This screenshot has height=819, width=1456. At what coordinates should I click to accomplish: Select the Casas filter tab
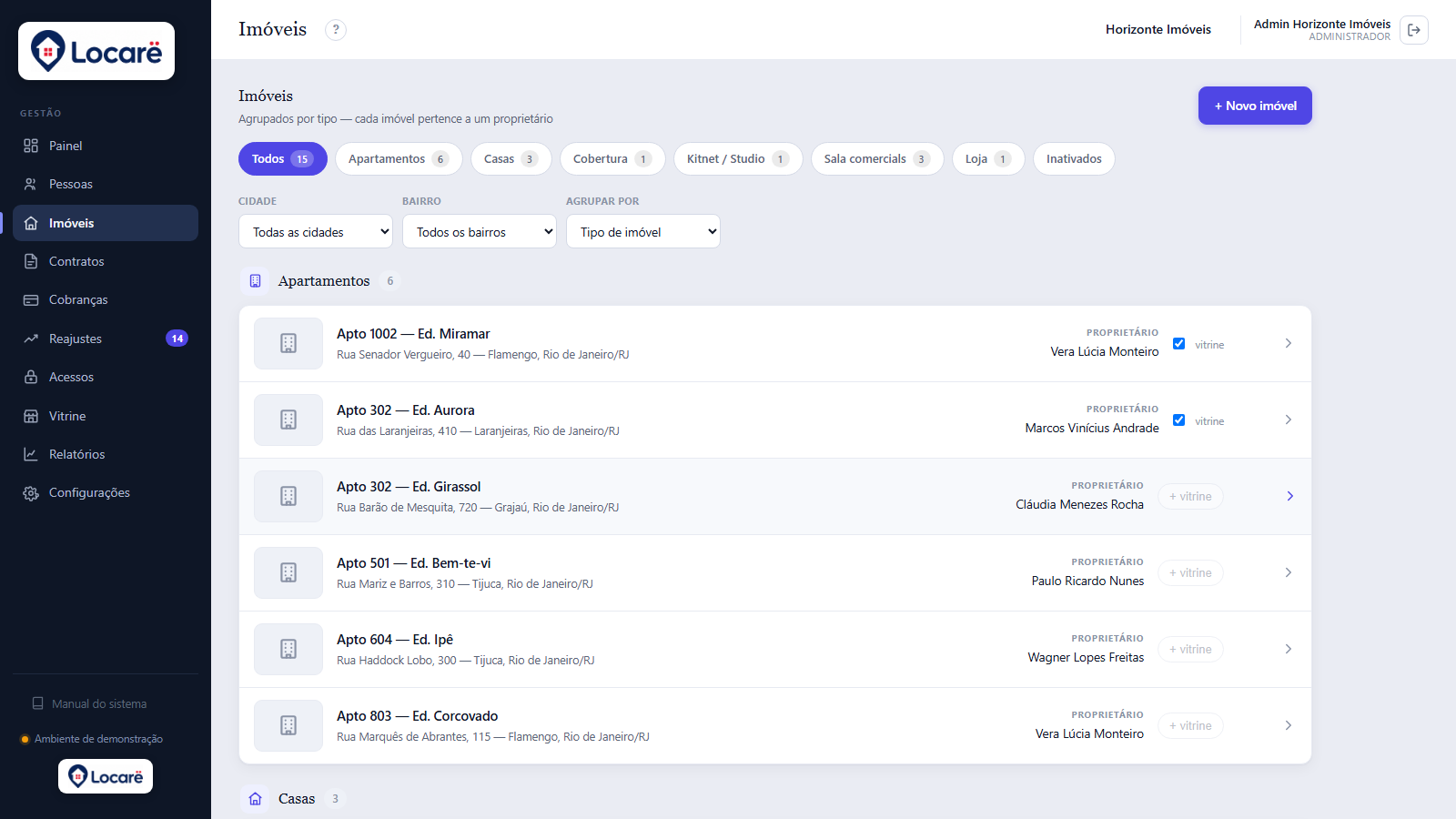(511, 158)
